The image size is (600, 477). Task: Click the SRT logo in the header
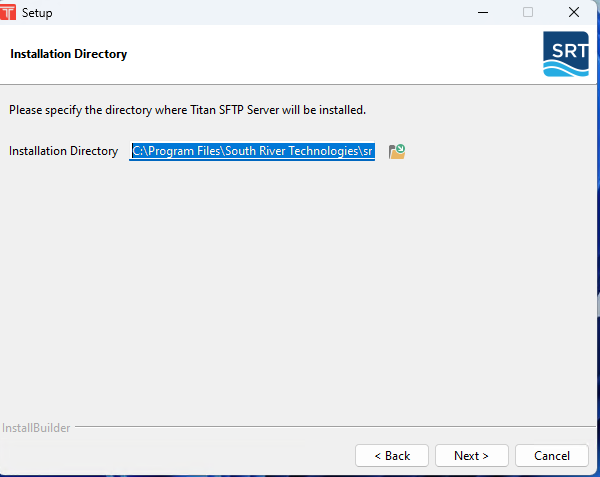[565, 54]
